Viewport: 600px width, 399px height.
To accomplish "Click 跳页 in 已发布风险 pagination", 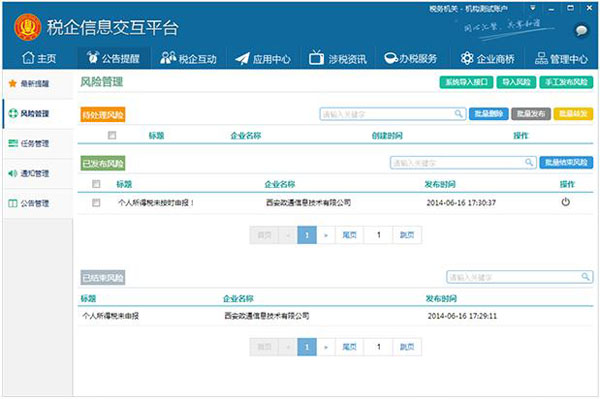I will coord(407,235).
